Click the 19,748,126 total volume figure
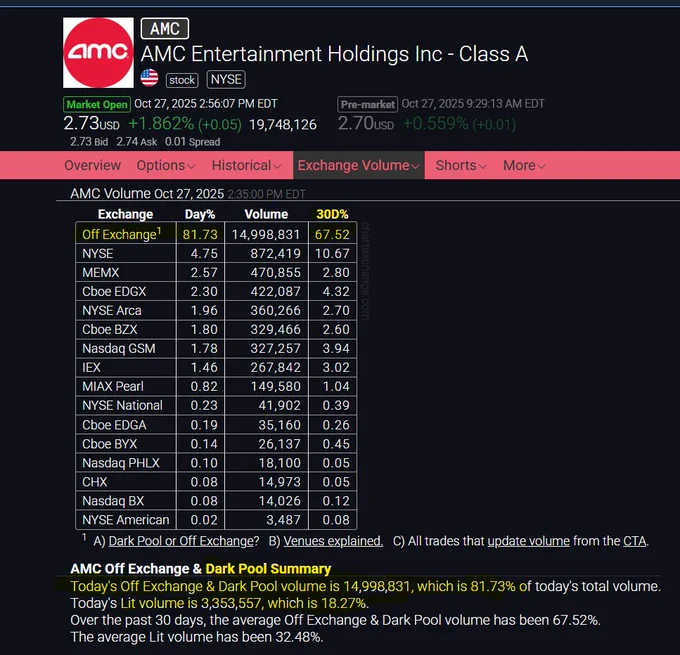The image size is (680, 655). click(283, 124)
